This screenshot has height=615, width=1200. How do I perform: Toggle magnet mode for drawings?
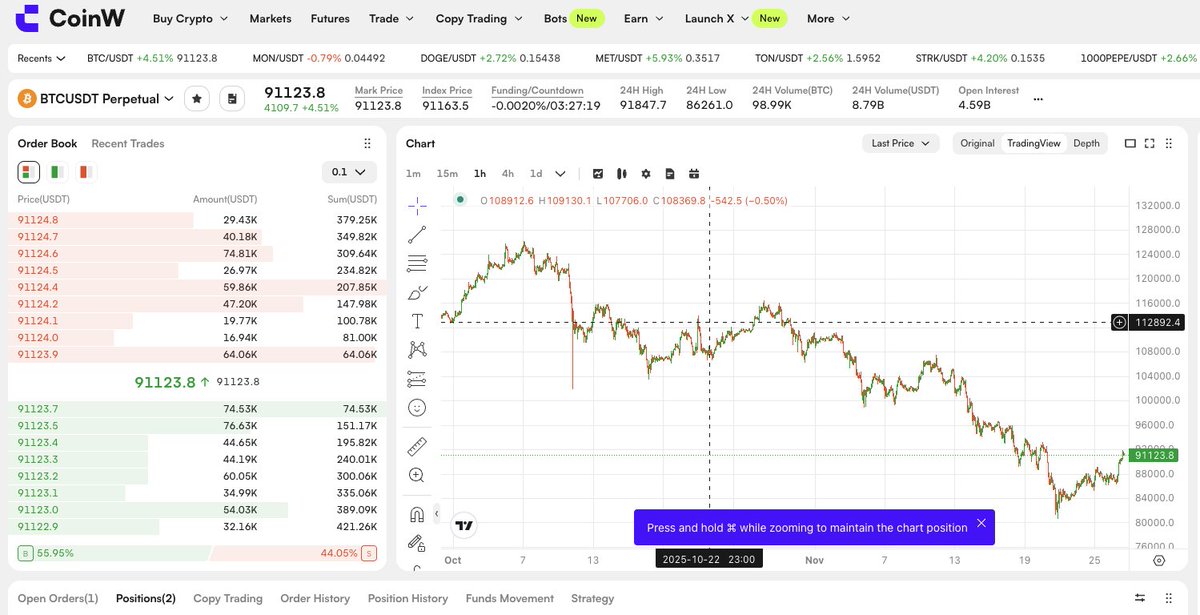pos(417,514)
